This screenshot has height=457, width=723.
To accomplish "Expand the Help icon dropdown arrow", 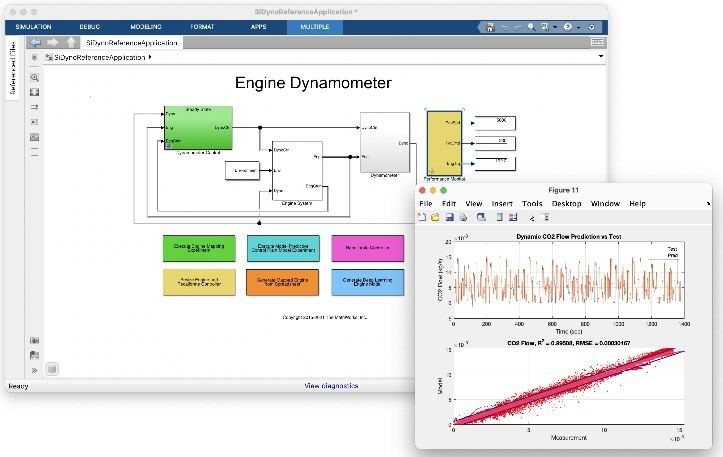I will pos(578,28).
